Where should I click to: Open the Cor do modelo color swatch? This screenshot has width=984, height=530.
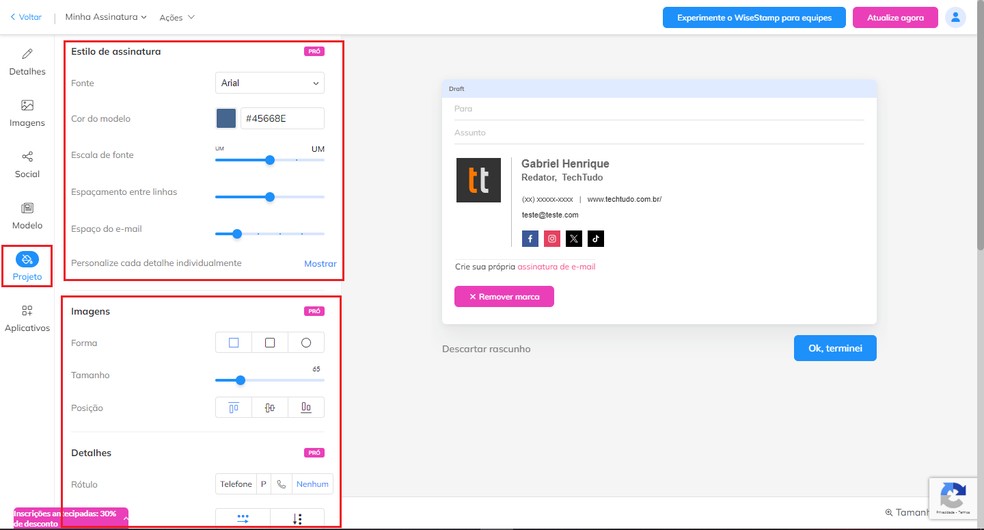click(x=226, y=118)
